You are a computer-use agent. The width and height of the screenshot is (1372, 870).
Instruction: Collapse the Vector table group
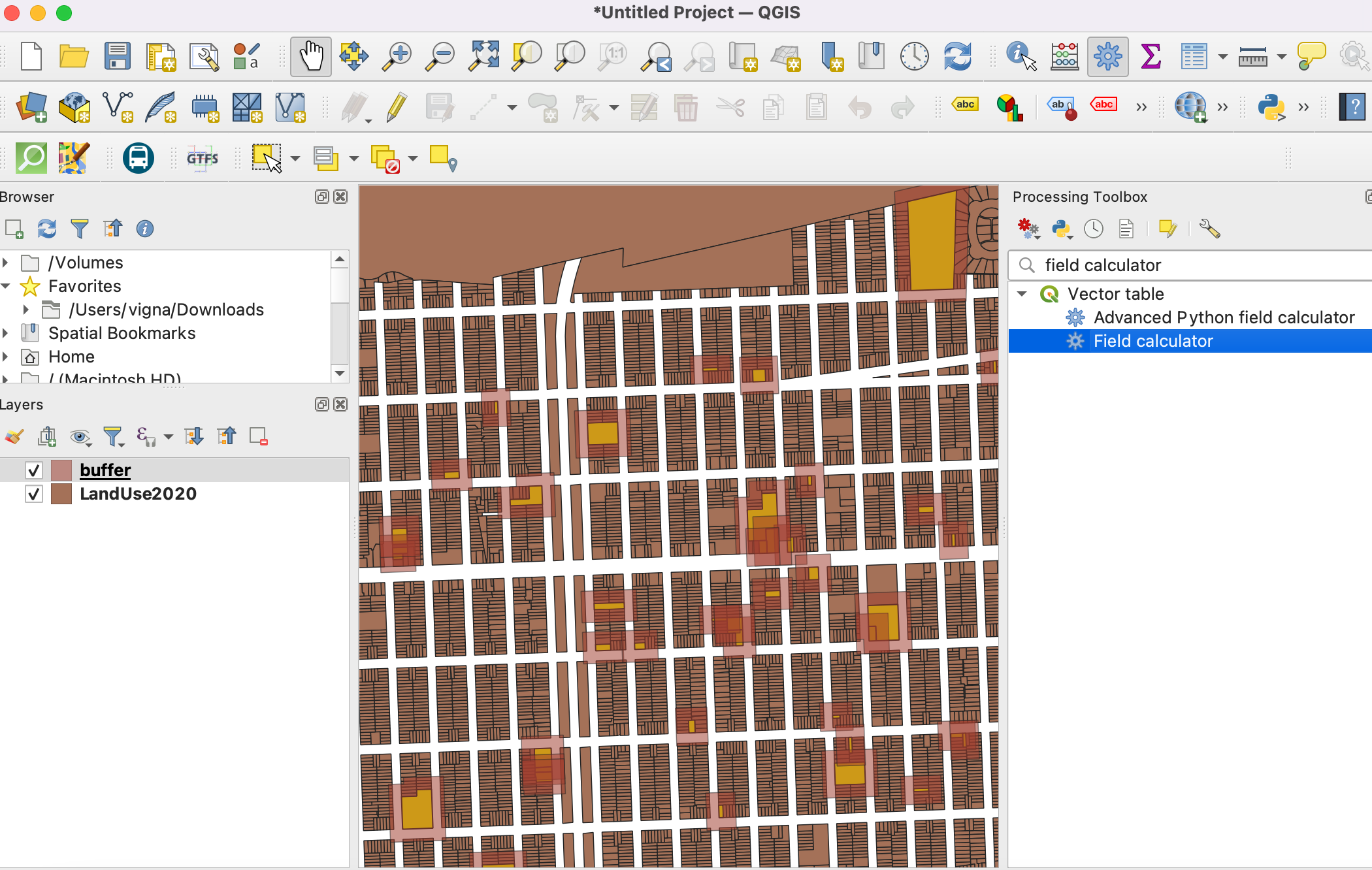pyautogui.click(x=1022, y=294)
